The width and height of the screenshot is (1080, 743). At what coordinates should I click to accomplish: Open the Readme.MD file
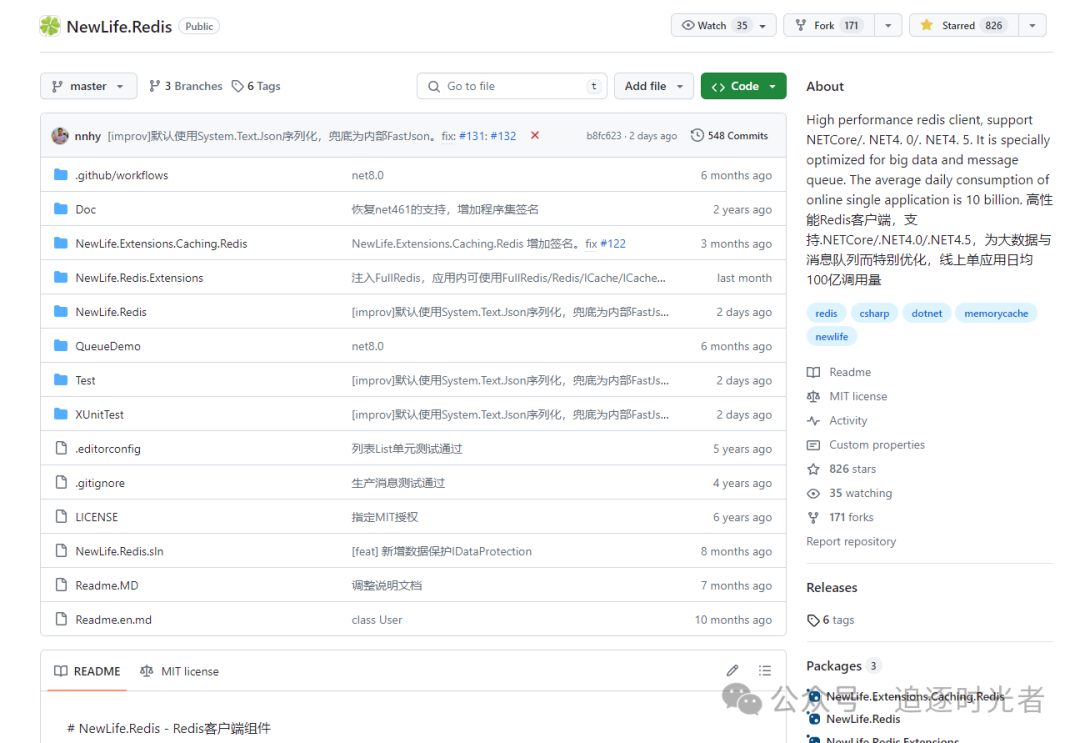[x=107, y=585]
